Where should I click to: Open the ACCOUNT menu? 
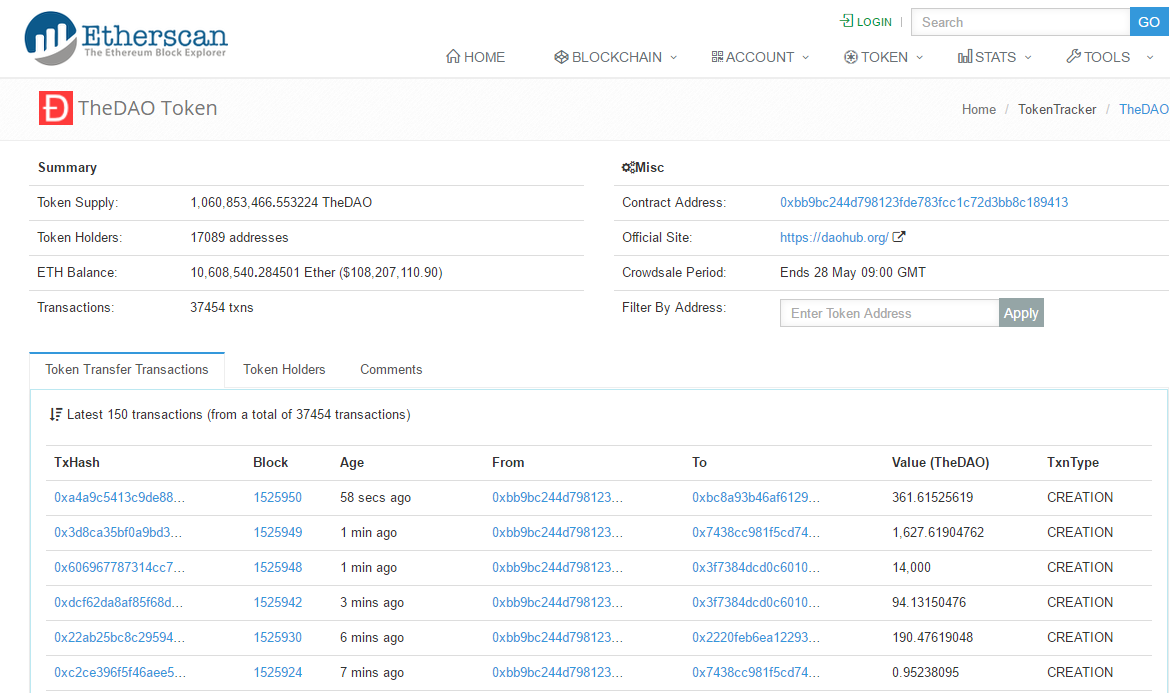[x=760, y=57]
